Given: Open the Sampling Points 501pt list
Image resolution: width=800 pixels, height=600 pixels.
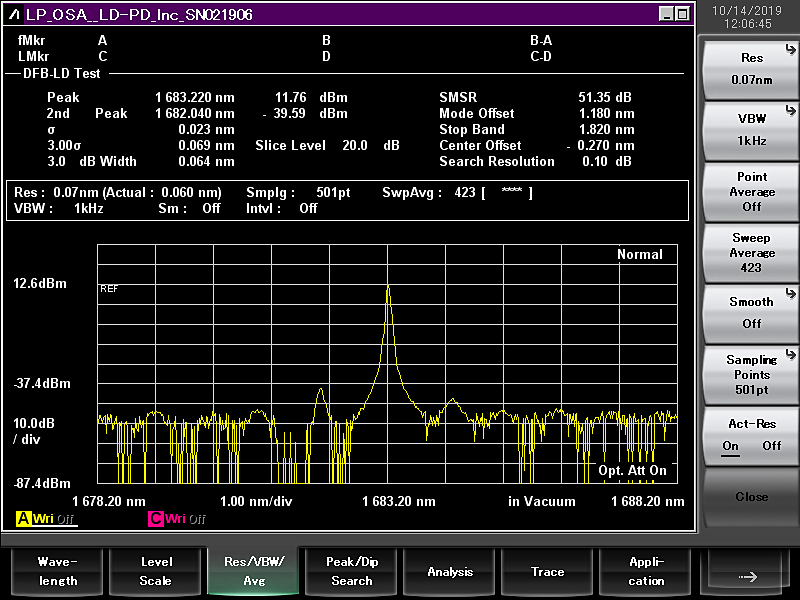Looking at the screenshot, I should pyautogui.click(x=751, y=374).
